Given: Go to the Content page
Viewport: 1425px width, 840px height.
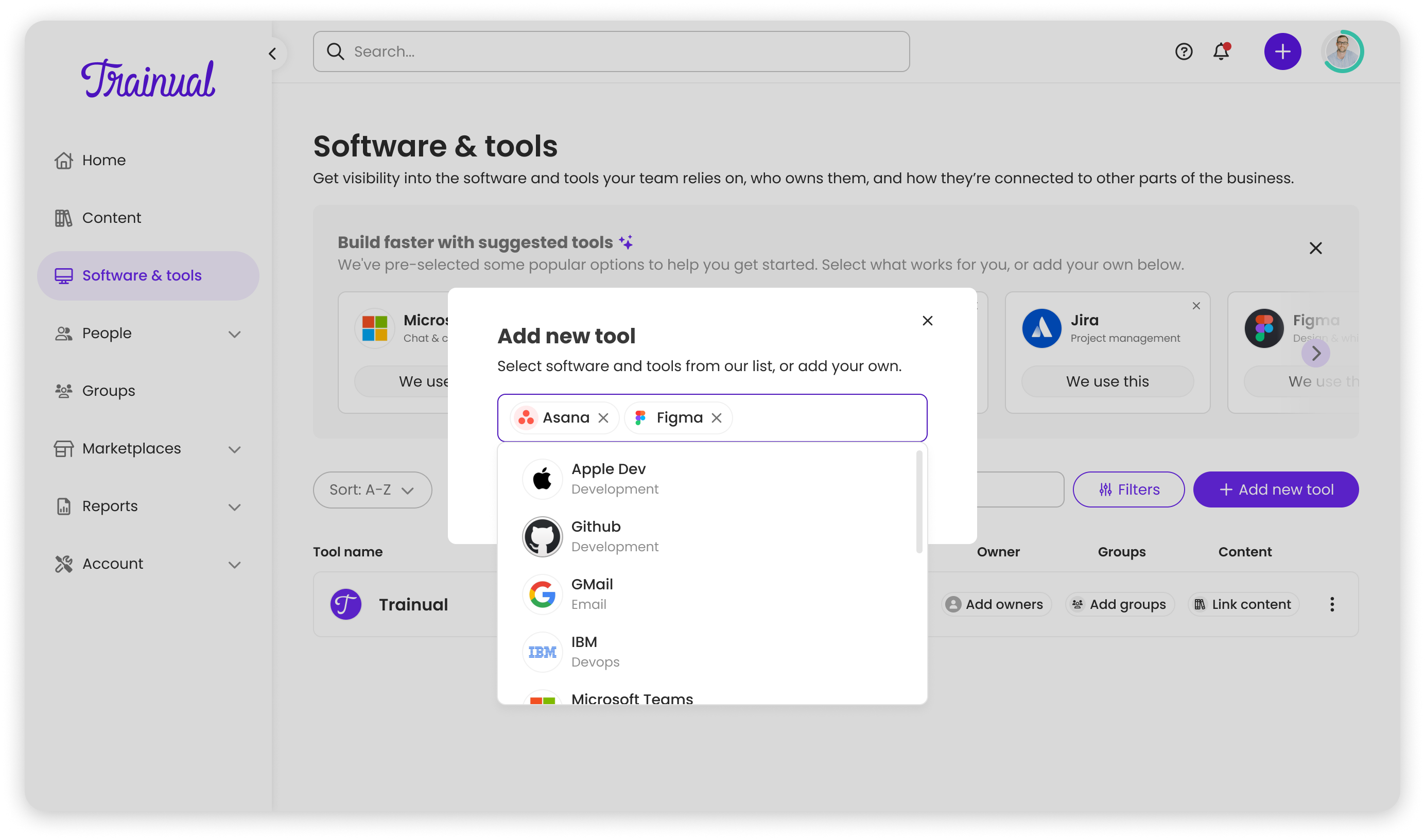Looking at the screenshot, I should [x=112, y=218].
